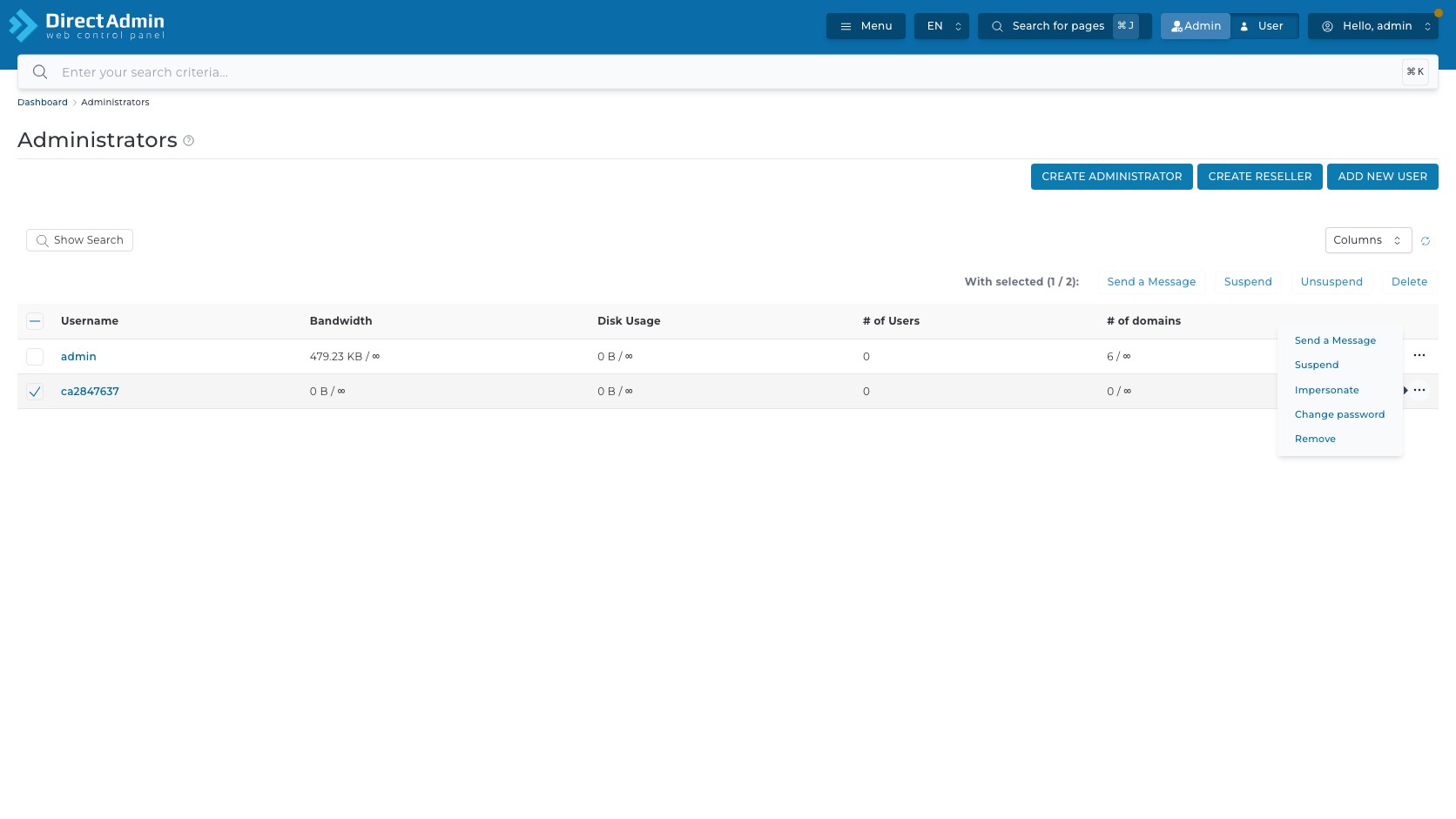Screen dimensions: 1456x819
Task: Click the # of Users column header
Action: point(891,321)
